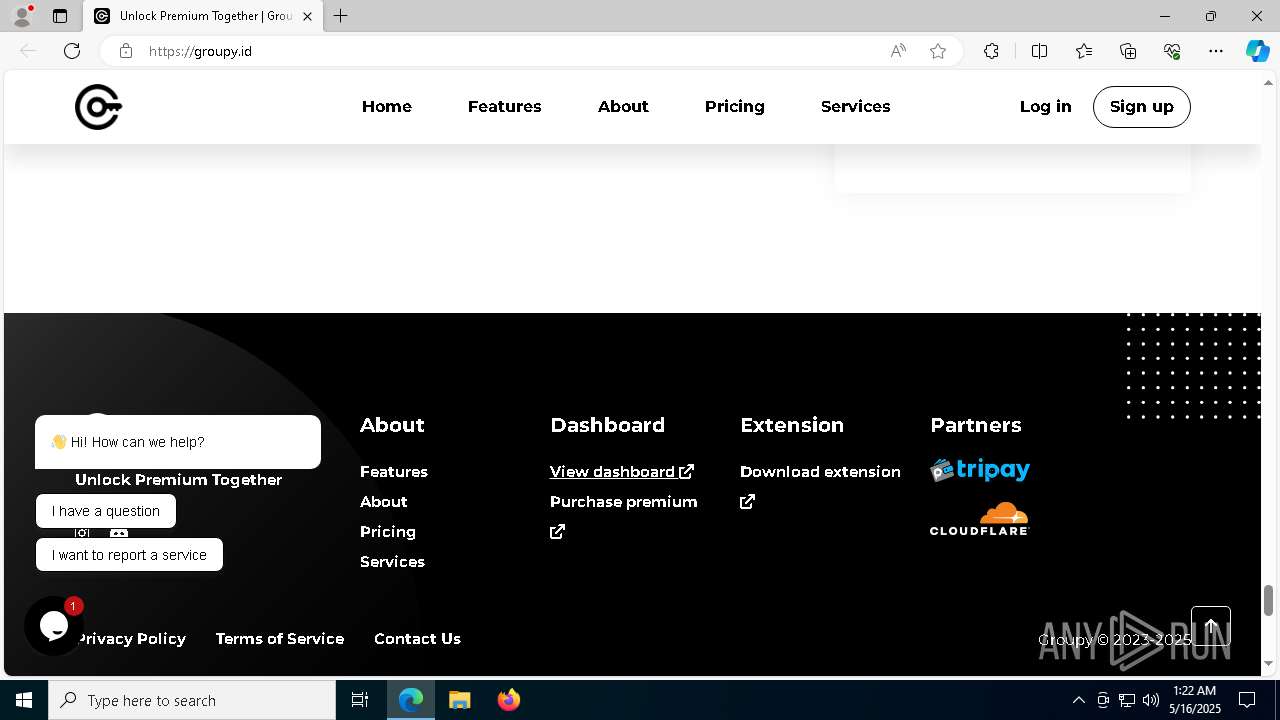Open Microsoft Edge taskbar icon
The height and width of the screenshot is (720, 1280).
coord(411,700)
